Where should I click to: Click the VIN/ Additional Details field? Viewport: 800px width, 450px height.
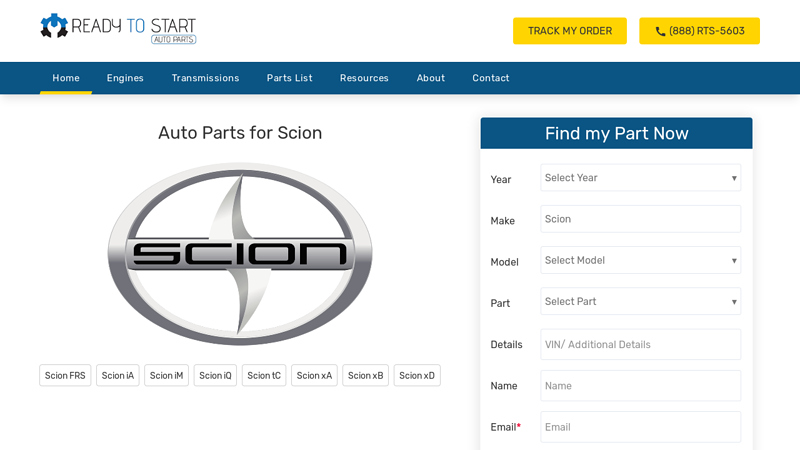point(640,344)
